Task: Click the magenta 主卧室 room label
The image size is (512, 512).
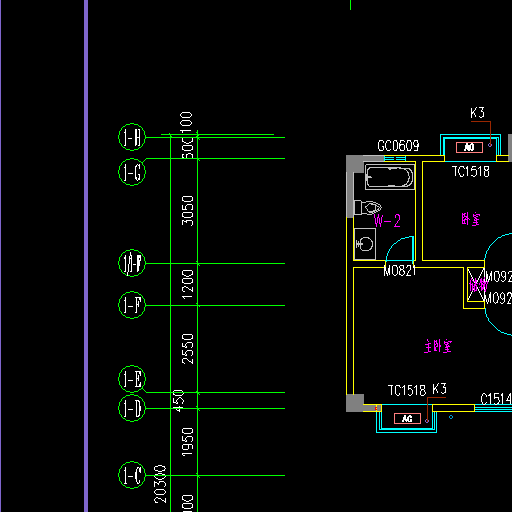Action: point(438,346)
